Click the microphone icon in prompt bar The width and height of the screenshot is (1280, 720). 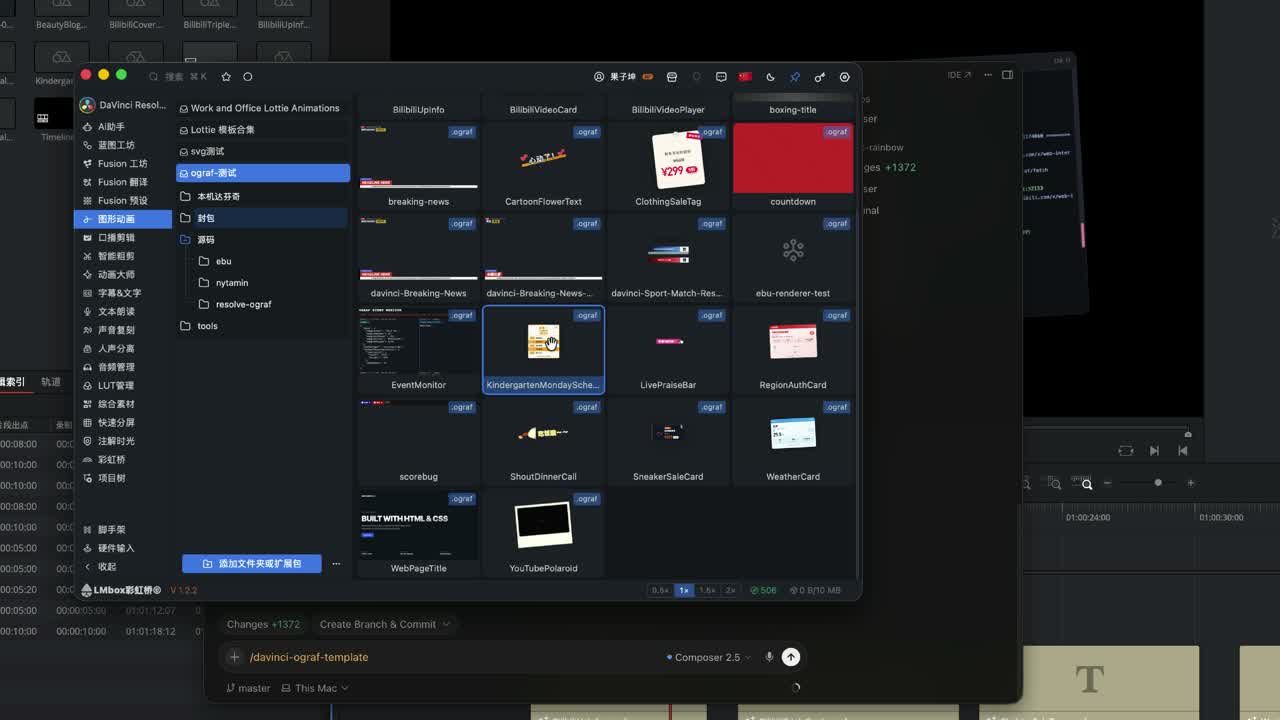(769, 657)
